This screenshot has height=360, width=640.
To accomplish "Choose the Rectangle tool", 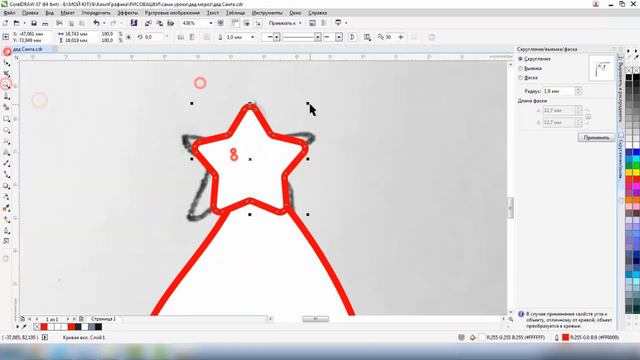I will [x=7, y=119].
